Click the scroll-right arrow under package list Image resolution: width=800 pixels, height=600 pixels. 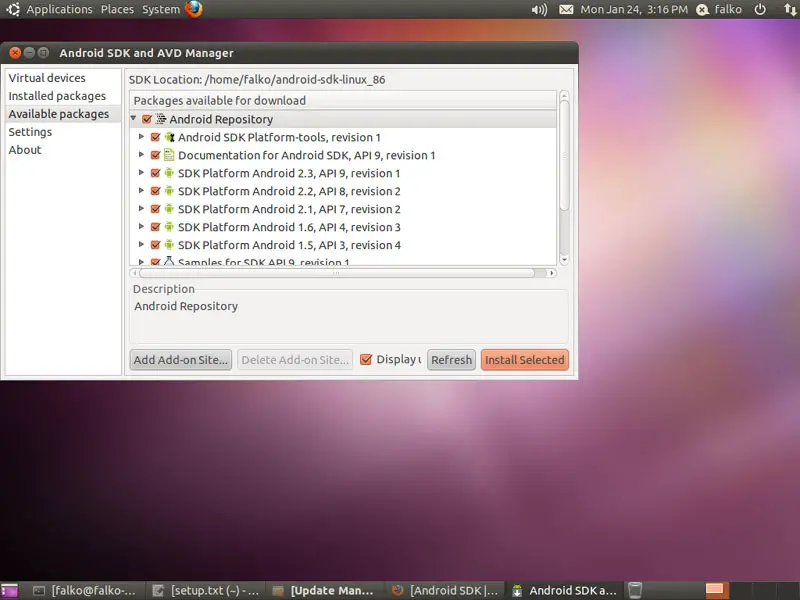[x=552, y=273]
